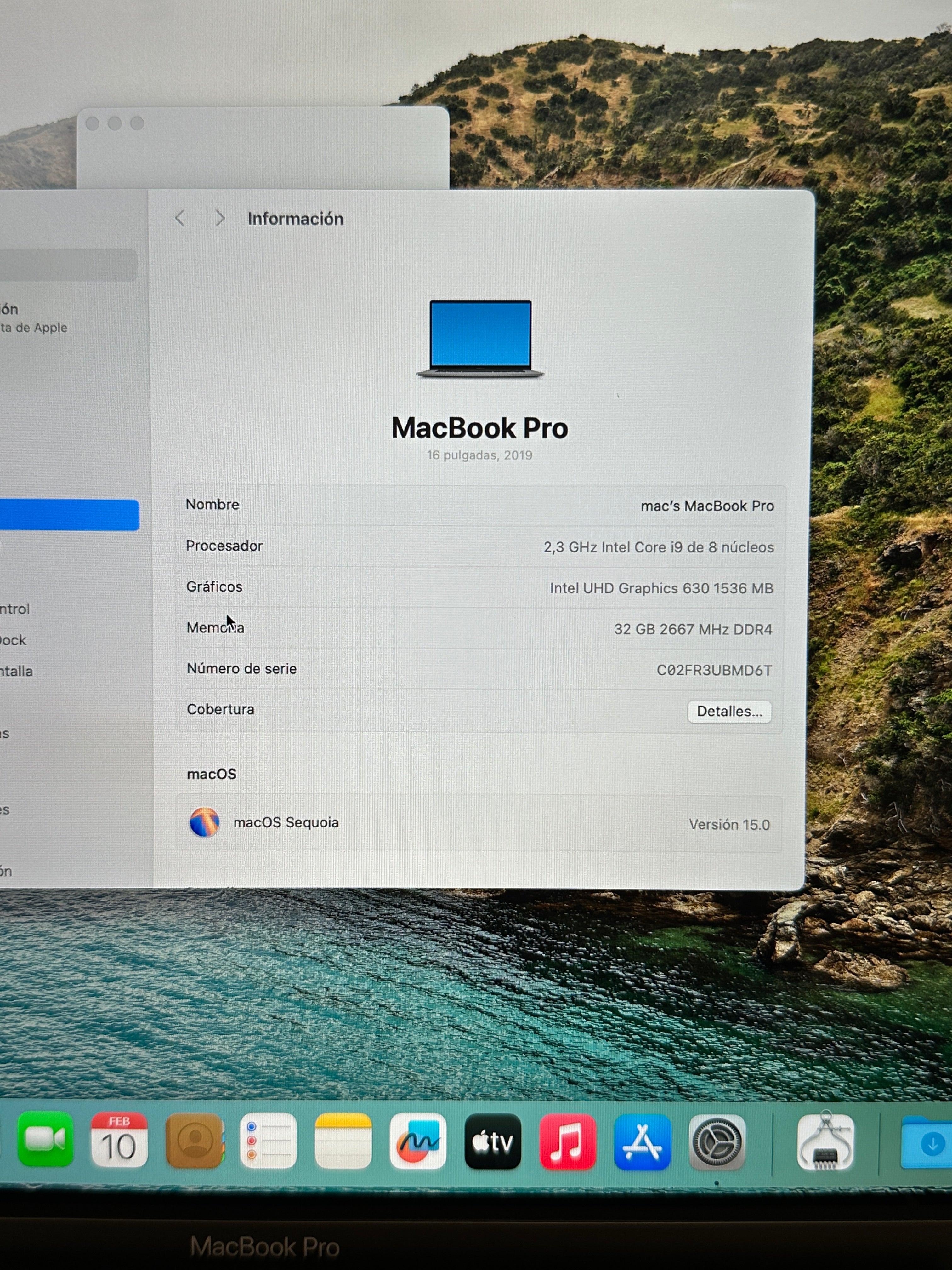952x1270 pixels.
Task: Click the '16 pulgadas, 2019' subtitle
Action: point(480,455)
